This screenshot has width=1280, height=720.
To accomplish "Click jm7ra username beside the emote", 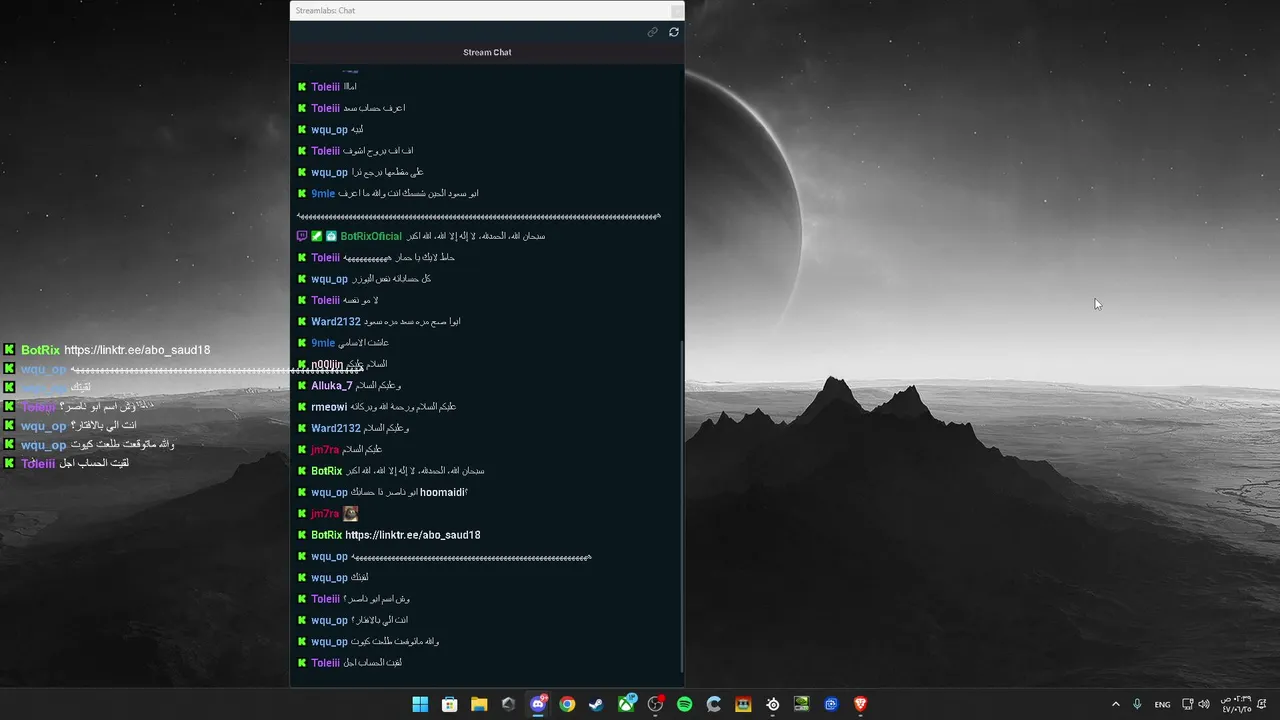I will point(325,514).
